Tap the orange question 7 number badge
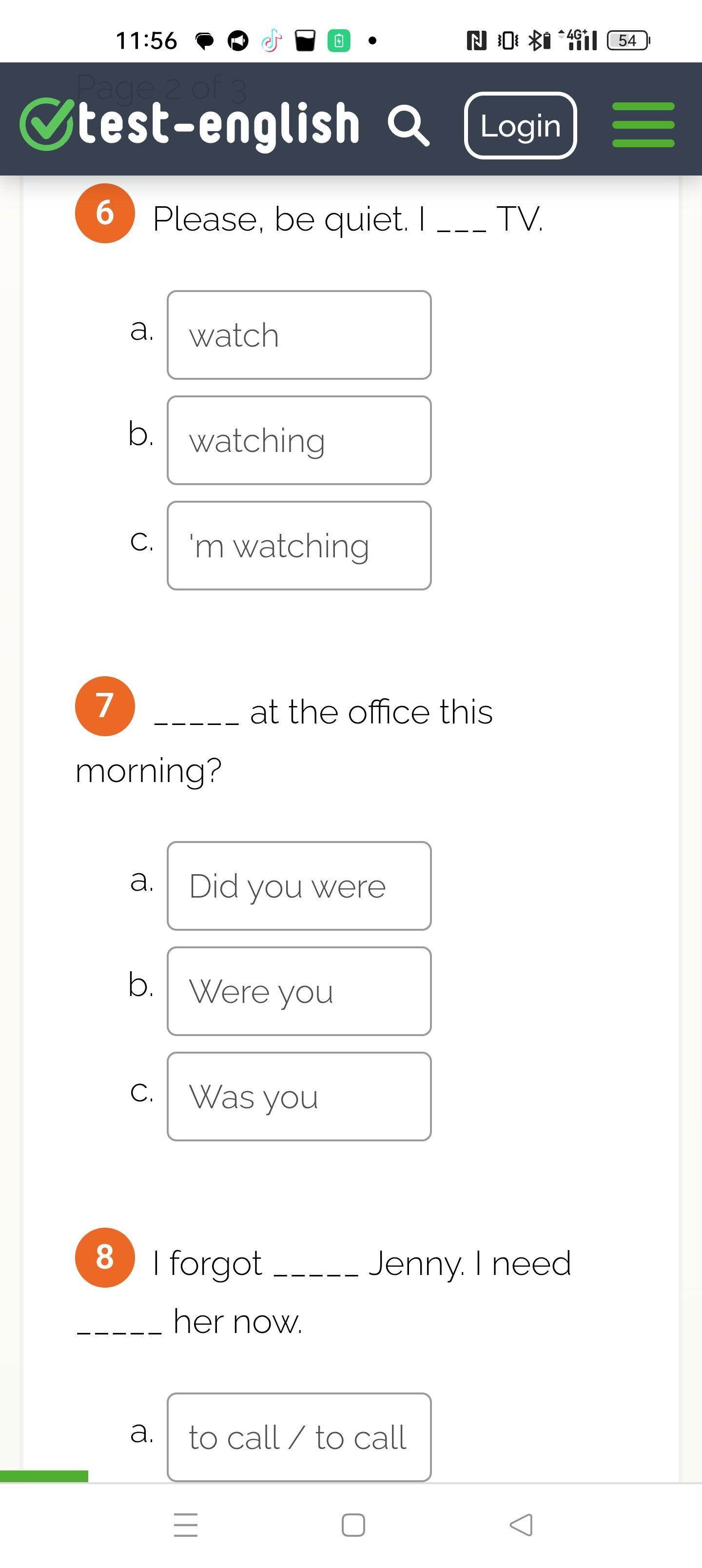This screenshot has height=1568, width=702. tap(105, 706)
